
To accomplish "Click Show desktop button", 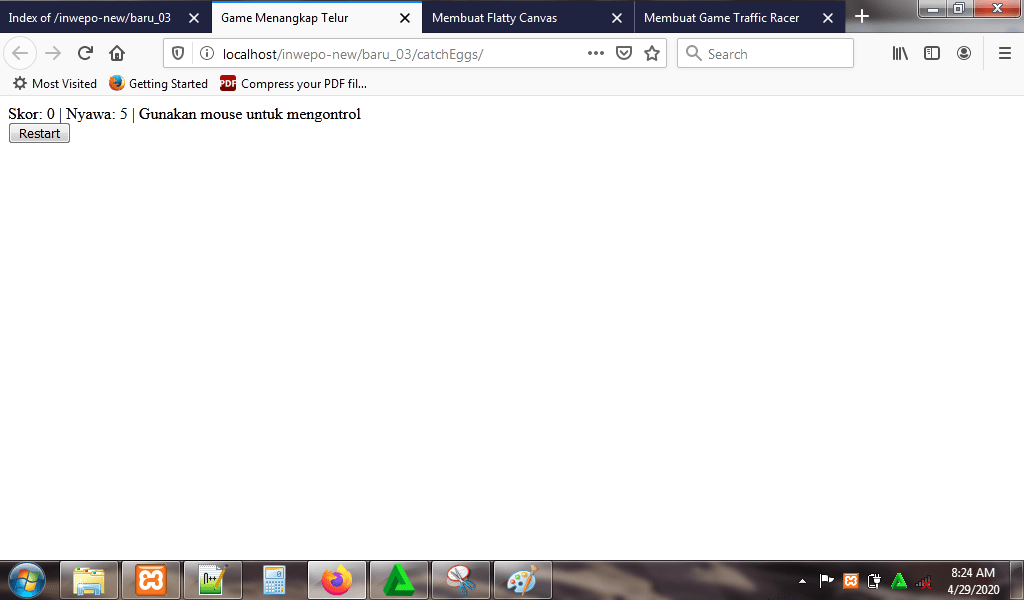I will (x=1017, y=580).
